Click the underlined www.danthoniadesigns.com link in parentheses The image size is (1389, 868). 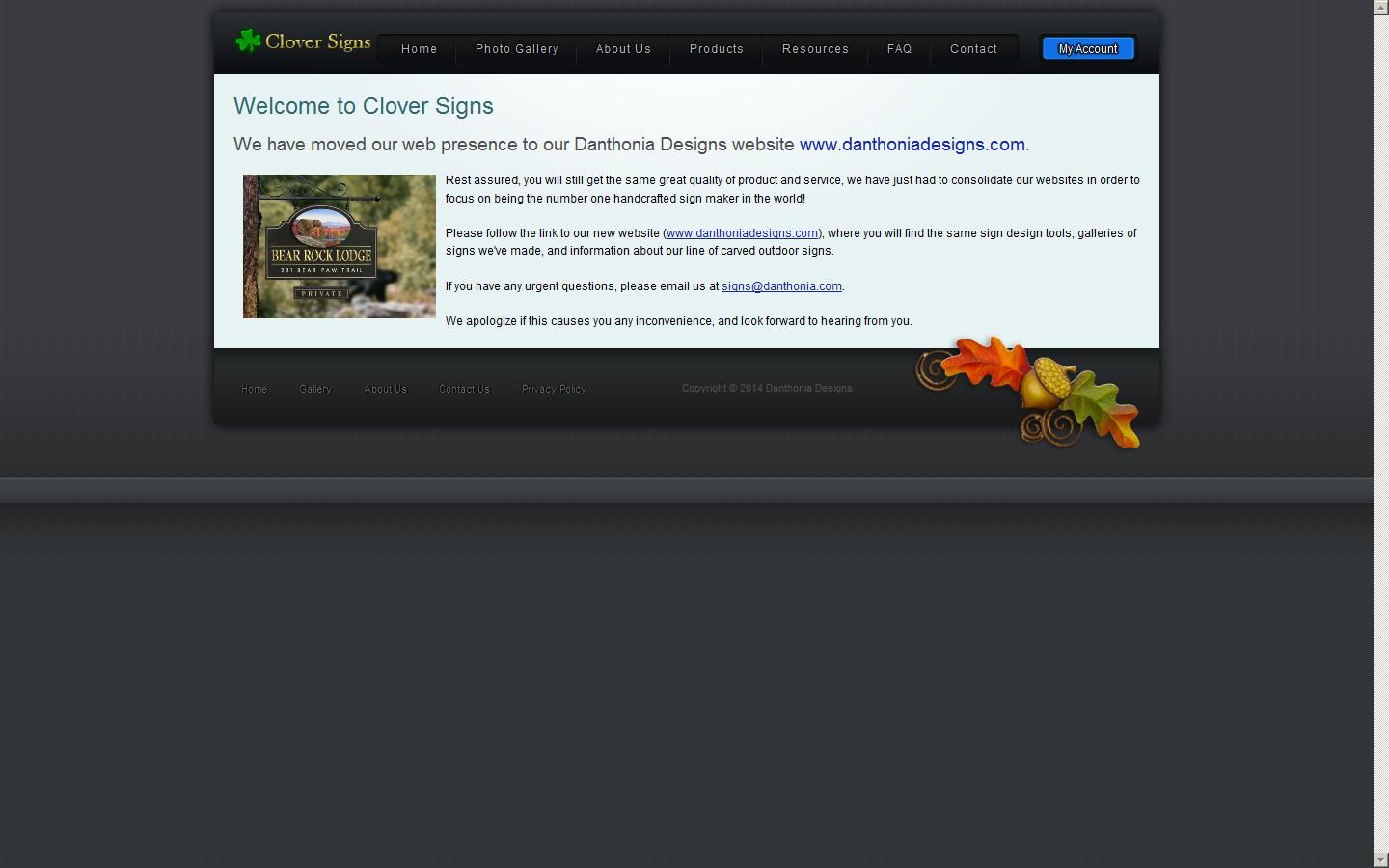click(742, 233)
